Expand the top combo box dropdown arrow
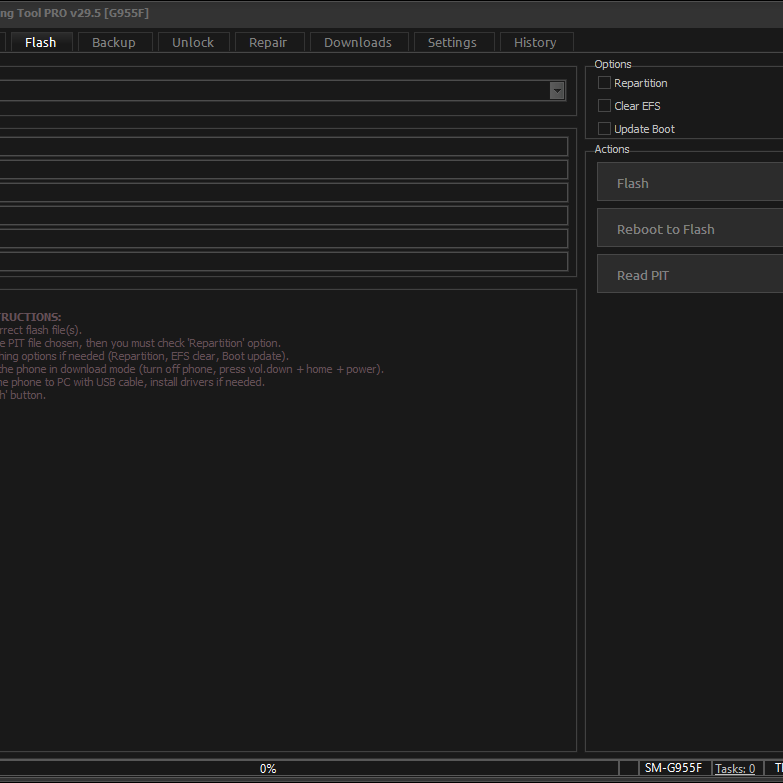Viewport: 783px width, 783px height. (557, 91)
